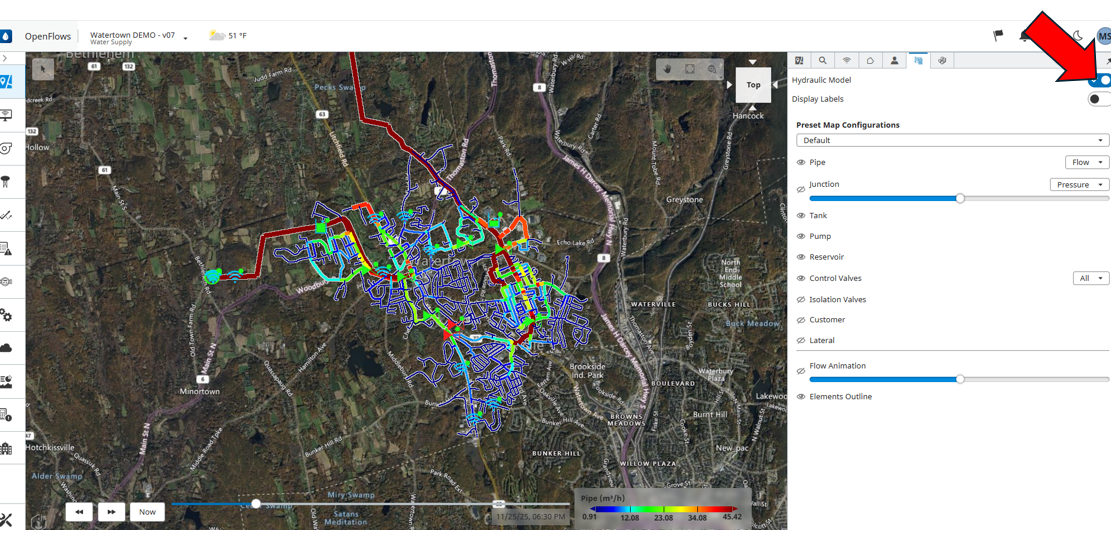The width and height of the screenshot is (1111, 543).
Task: Switch to the pentagon zone panel tab
Action: coord(871,61)
